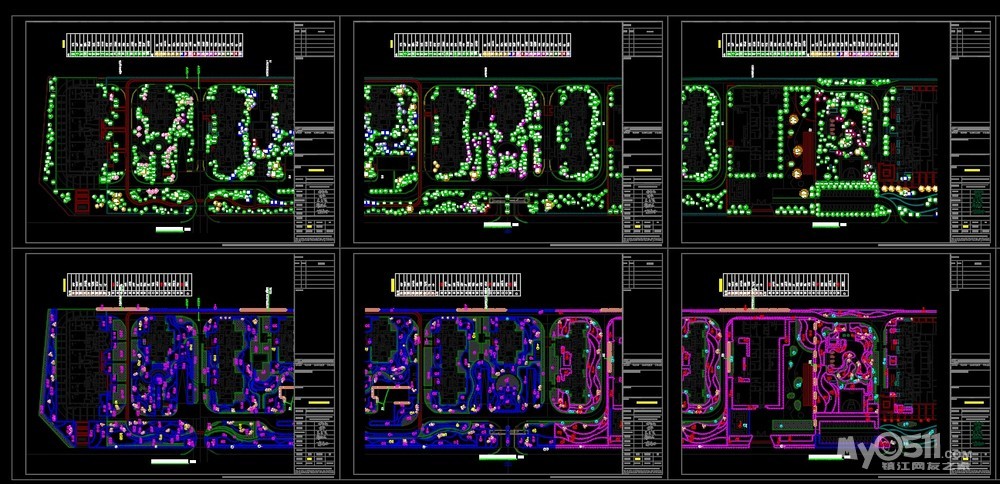Screen dimensions: 1000x484
Task: Click the white drawing title bar under top-middle plan
Action: coord(497,226)
